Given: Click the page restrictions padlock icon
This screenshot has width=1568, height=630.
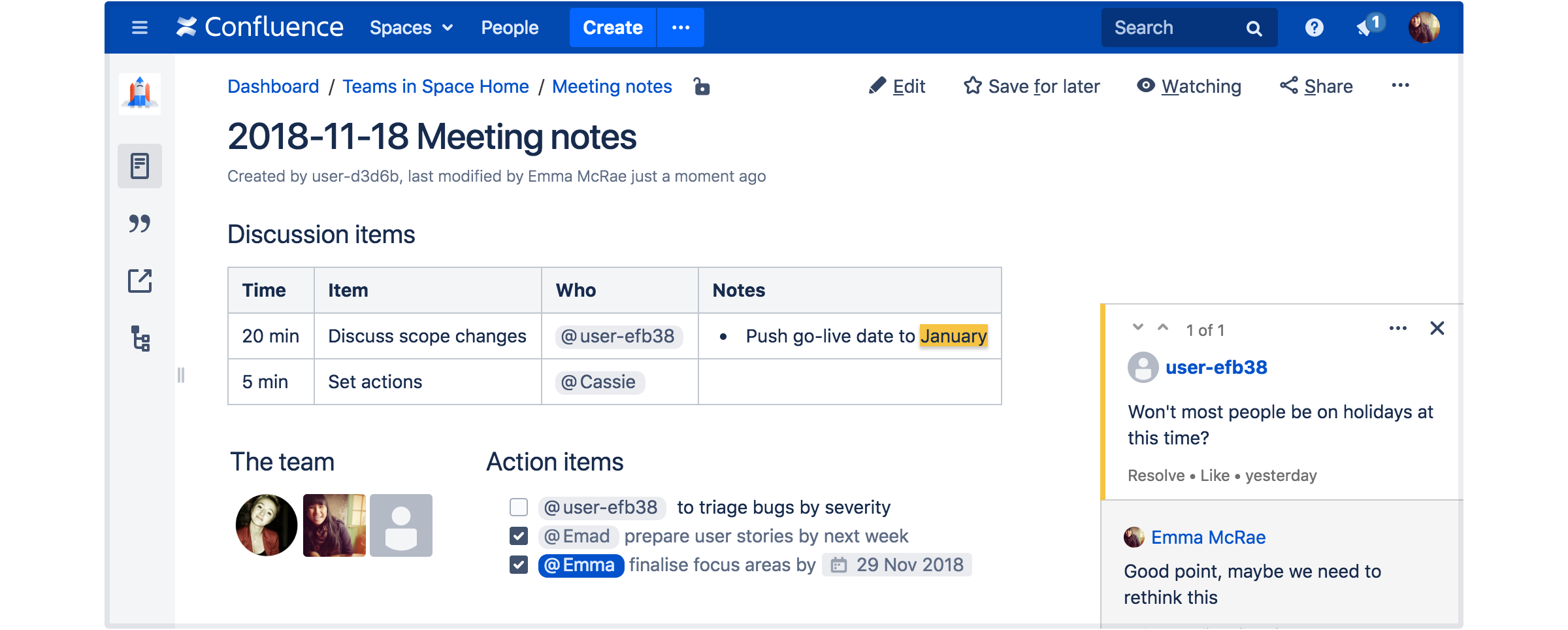Looking at the screenshot, I should (702, 86).
